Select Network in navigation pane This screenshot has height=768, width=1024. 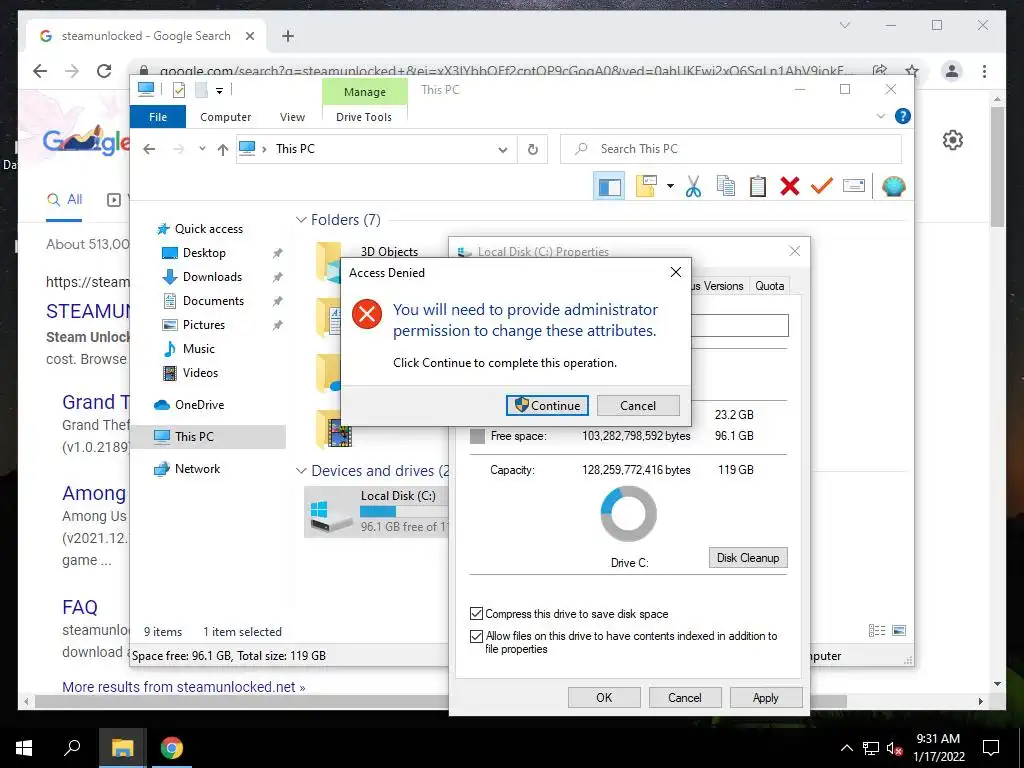coord(197,469)
